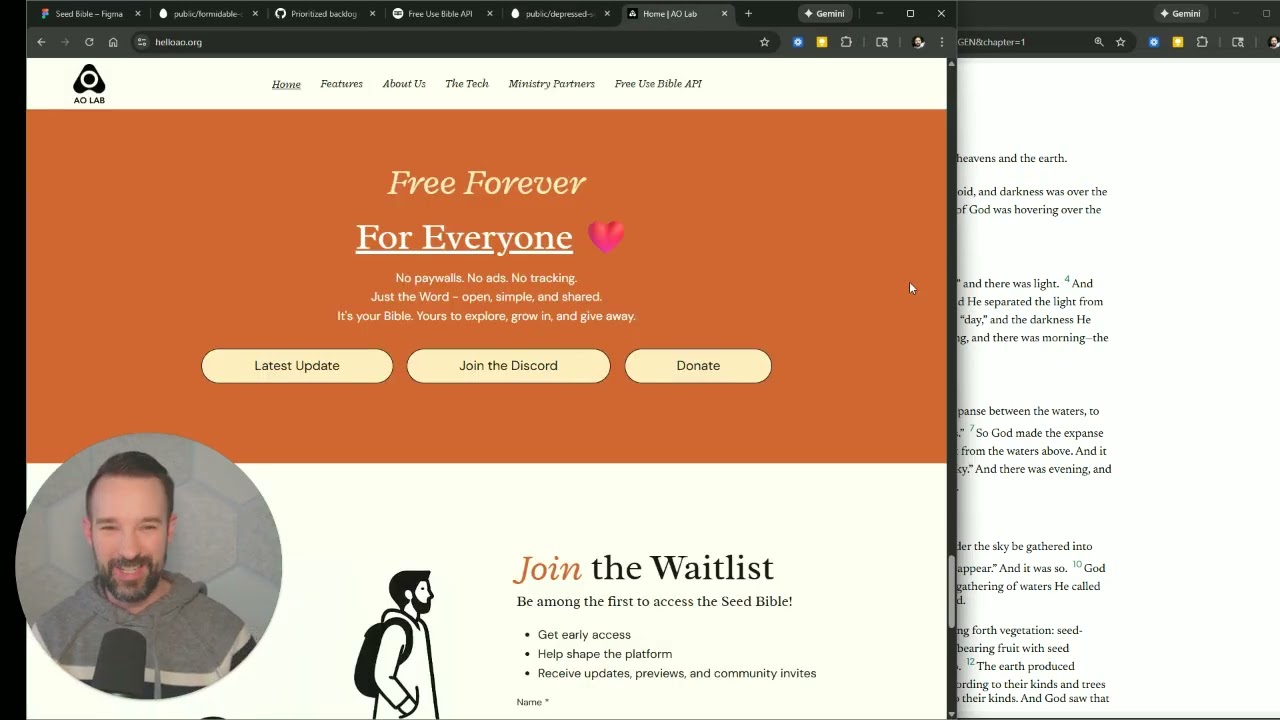Open the profile avatar in front window
Screen dimensions: 1280x720
tap(918, 42)
